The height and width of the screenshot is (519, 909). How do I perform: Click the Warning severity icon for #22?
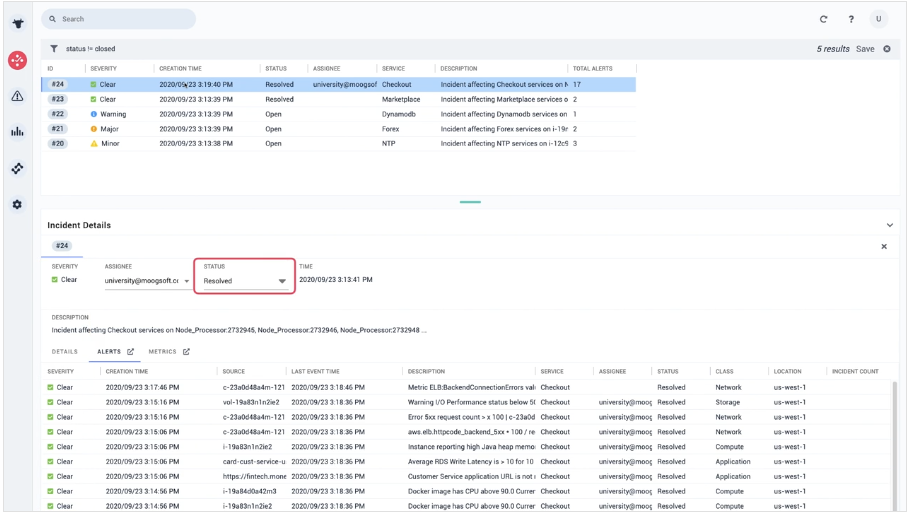tap(94, 114)
